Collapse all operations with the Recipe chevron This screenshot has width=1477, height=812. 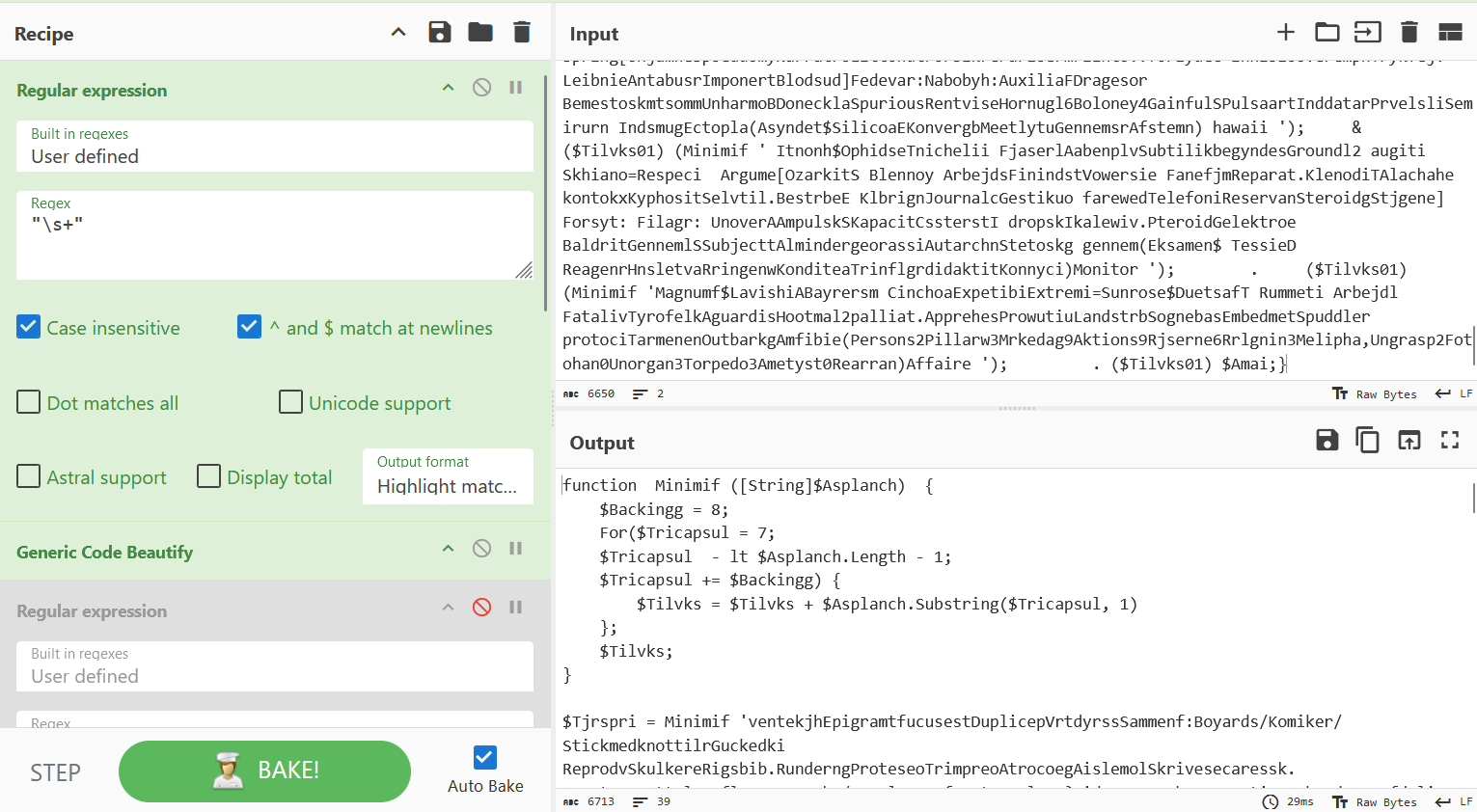tap(398, 33)
